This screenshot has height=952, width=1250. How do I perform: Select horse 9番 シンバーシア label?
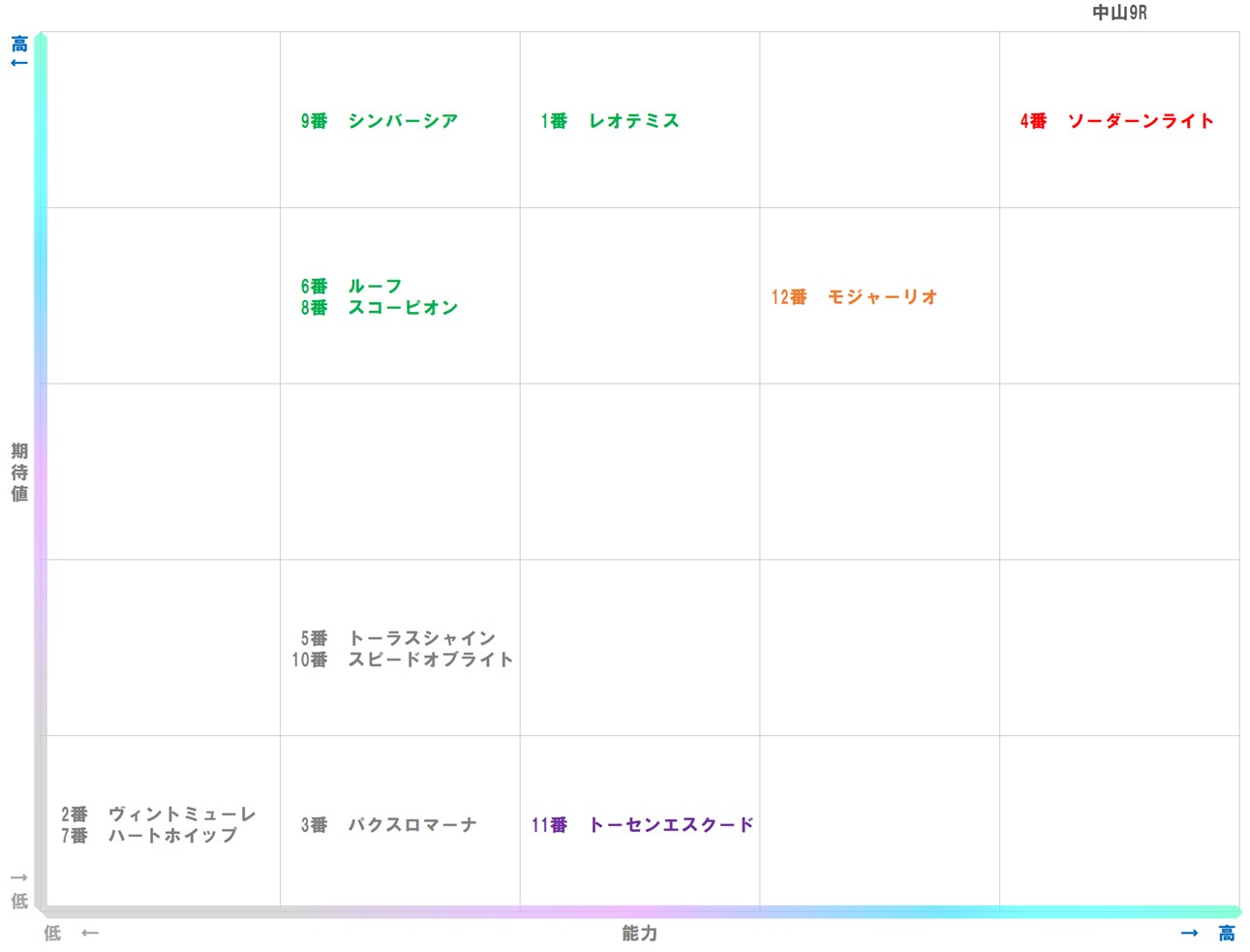point(380,120)
